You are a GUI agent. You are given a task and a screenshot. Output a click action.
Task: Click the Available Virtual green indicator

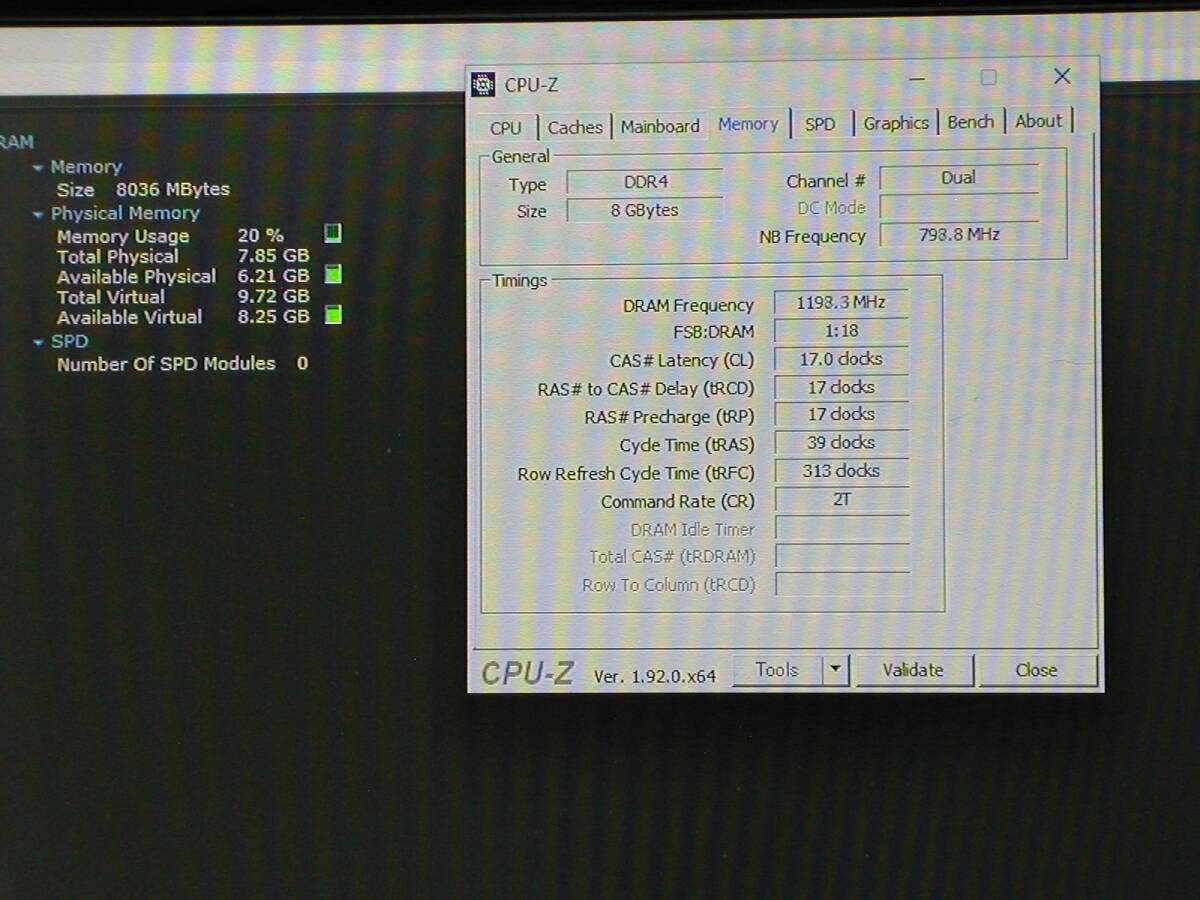[x=334, y=315]
